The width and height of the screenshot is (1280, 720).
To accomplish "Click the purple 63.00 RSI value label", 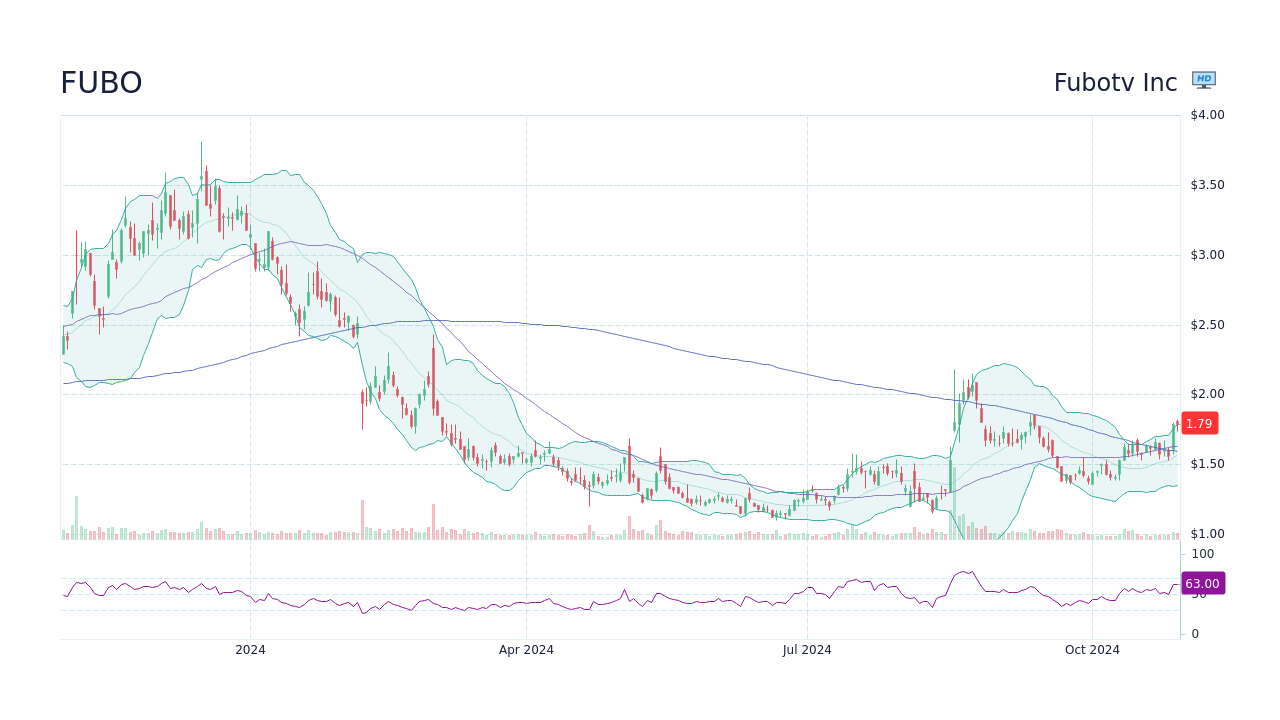I will pos(1202,583).
